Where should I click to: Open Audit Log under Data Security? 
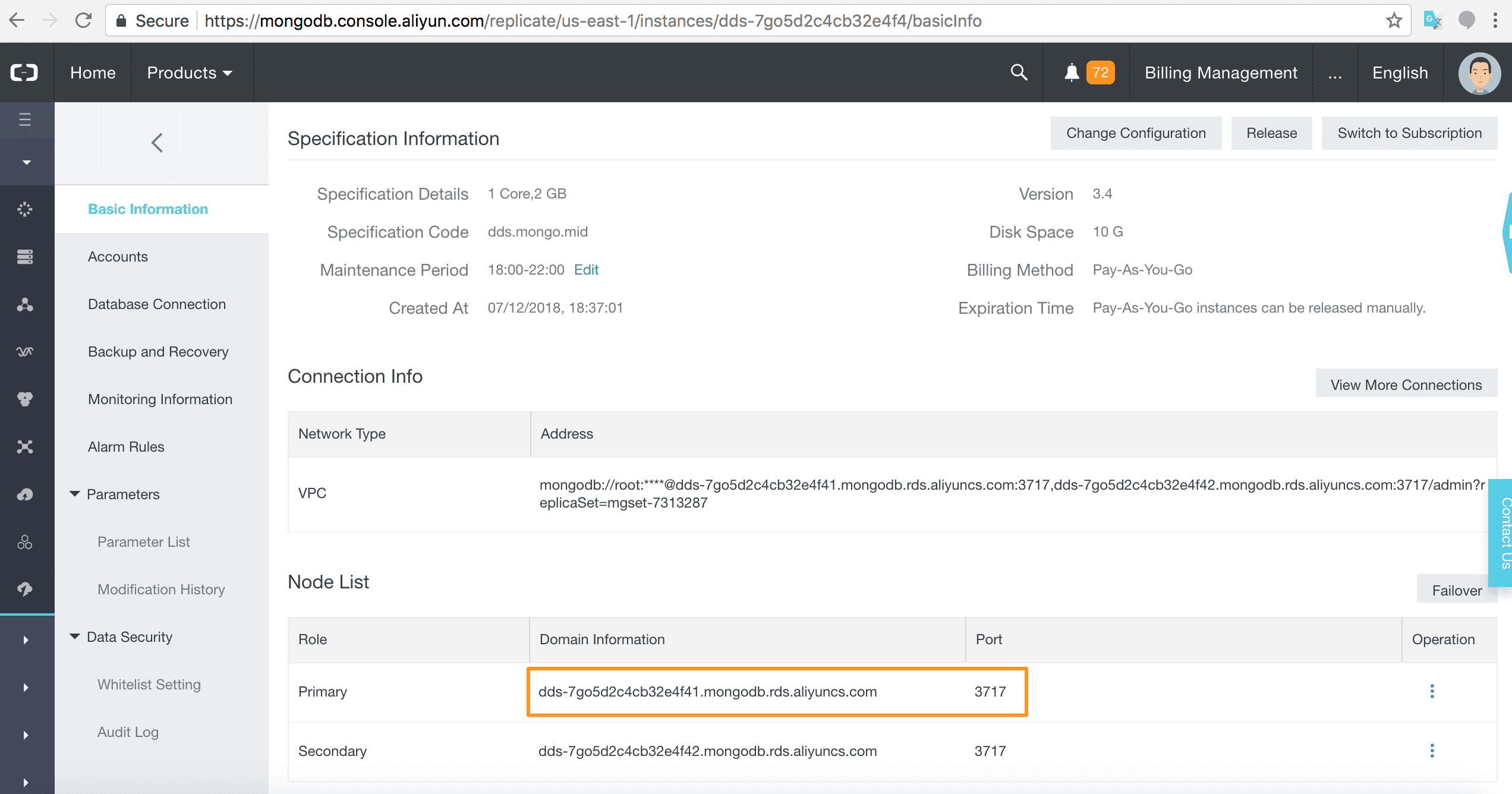tap(128, 732)
